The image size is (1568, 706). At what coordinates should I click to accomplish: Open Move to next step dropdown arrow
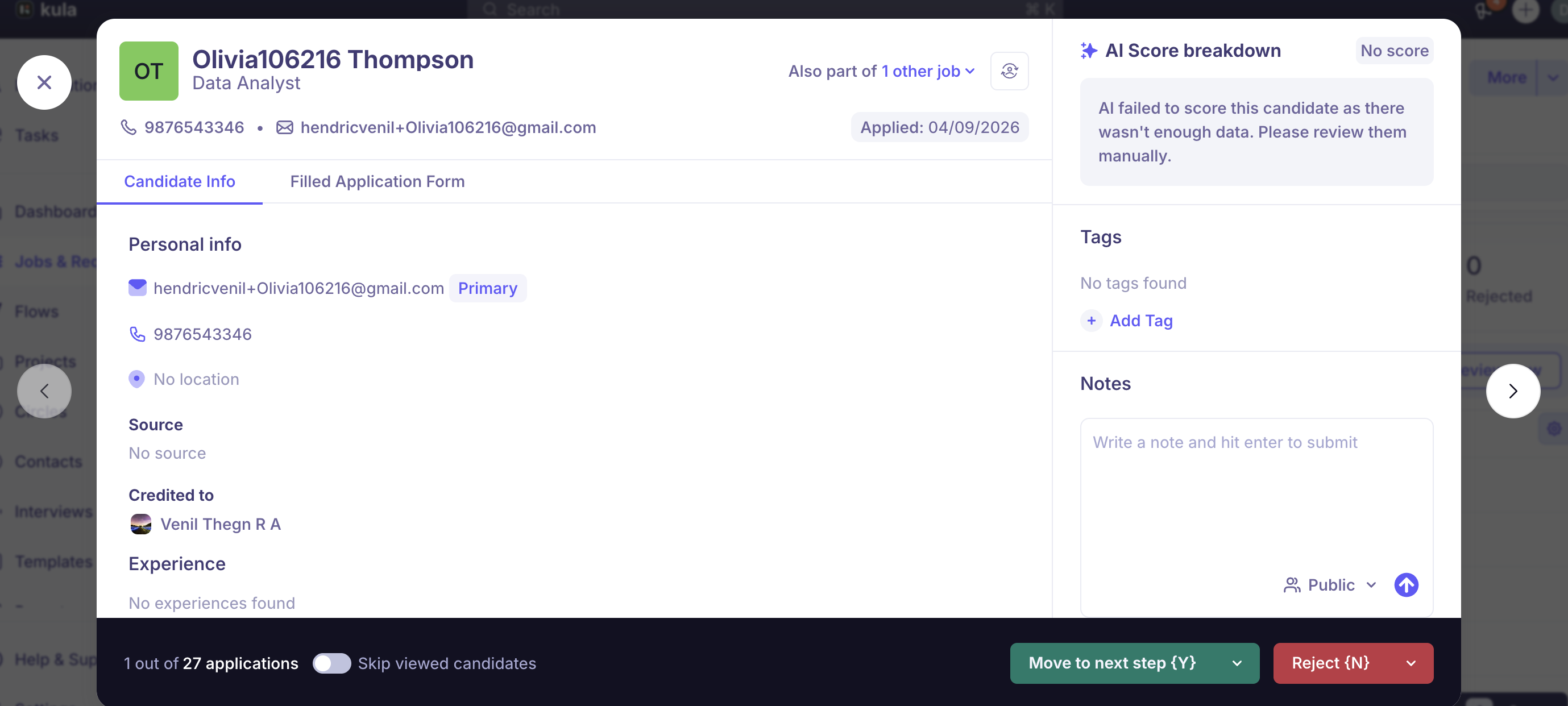[1237, 663]
